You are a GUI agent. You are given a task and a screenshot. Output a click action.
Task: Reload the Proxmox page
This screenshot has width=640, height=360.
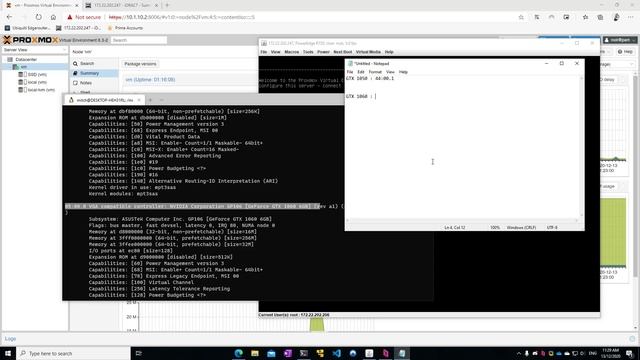coord(38,17)
